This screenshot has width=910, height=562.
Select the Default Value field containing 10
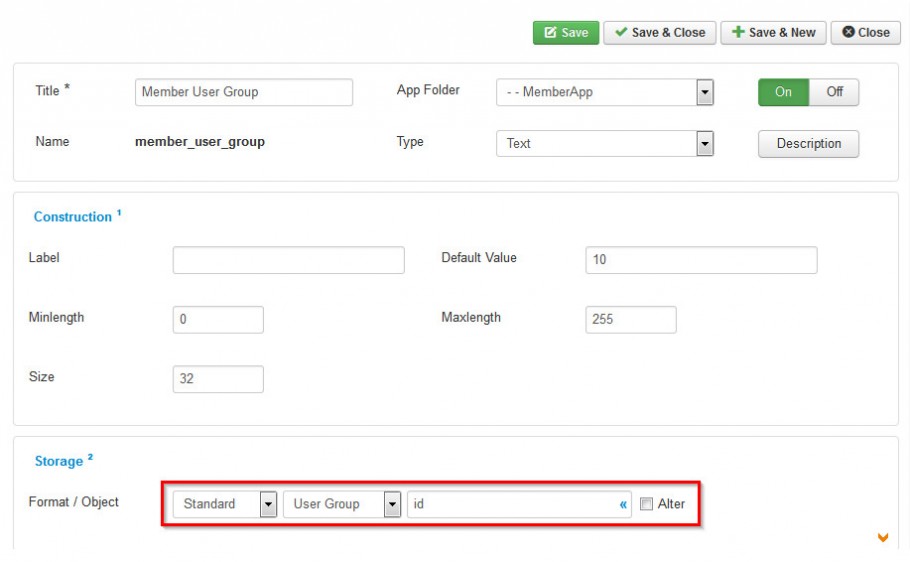(x=701, y=260)
